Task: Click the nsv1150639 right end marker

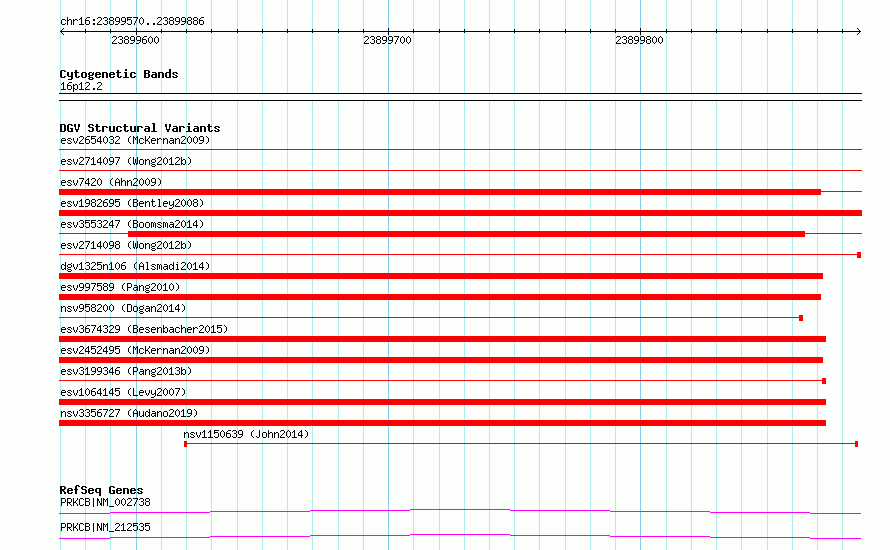Action: [x=857, y=444]
